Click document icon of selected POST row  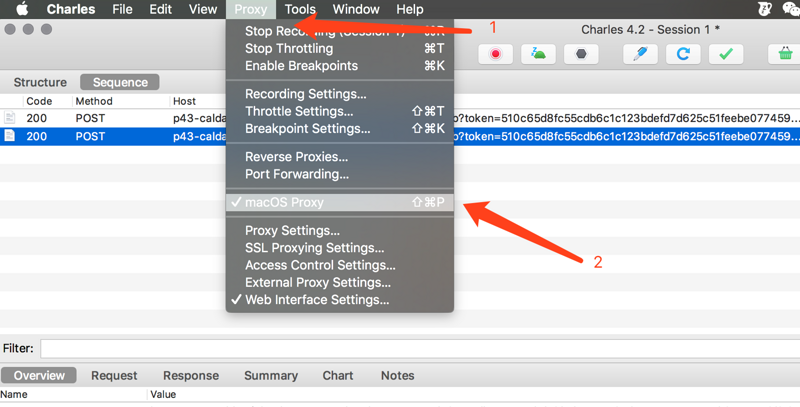[x=10, y=136]
